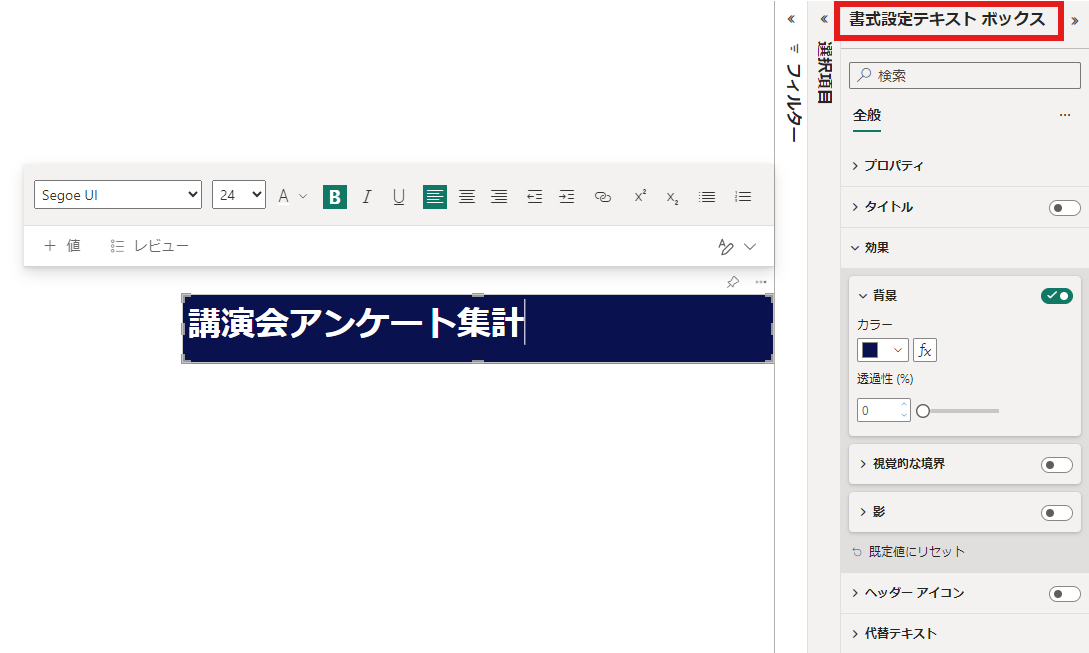Collapse the 効果 section
This screenshot has height=653, width=1089.
[870, 247]
